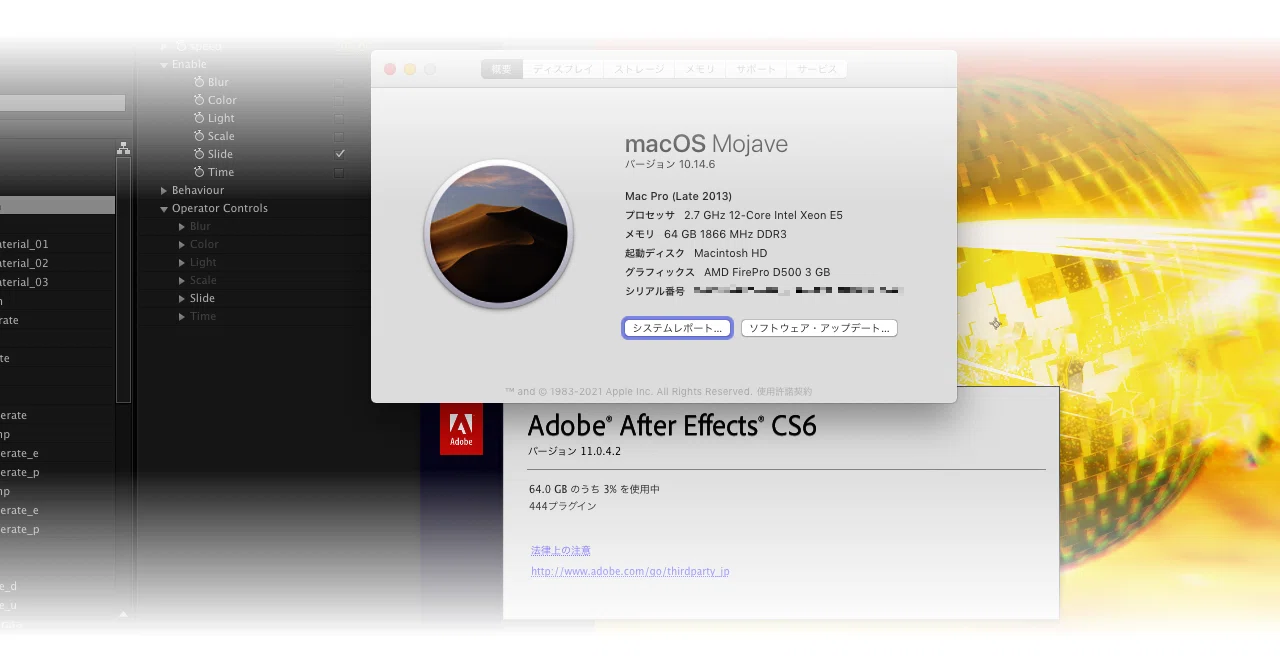Expand Slide under Operator Controls
The height and width of the screenshot is (669, 1280).
(x=182, y=298)
